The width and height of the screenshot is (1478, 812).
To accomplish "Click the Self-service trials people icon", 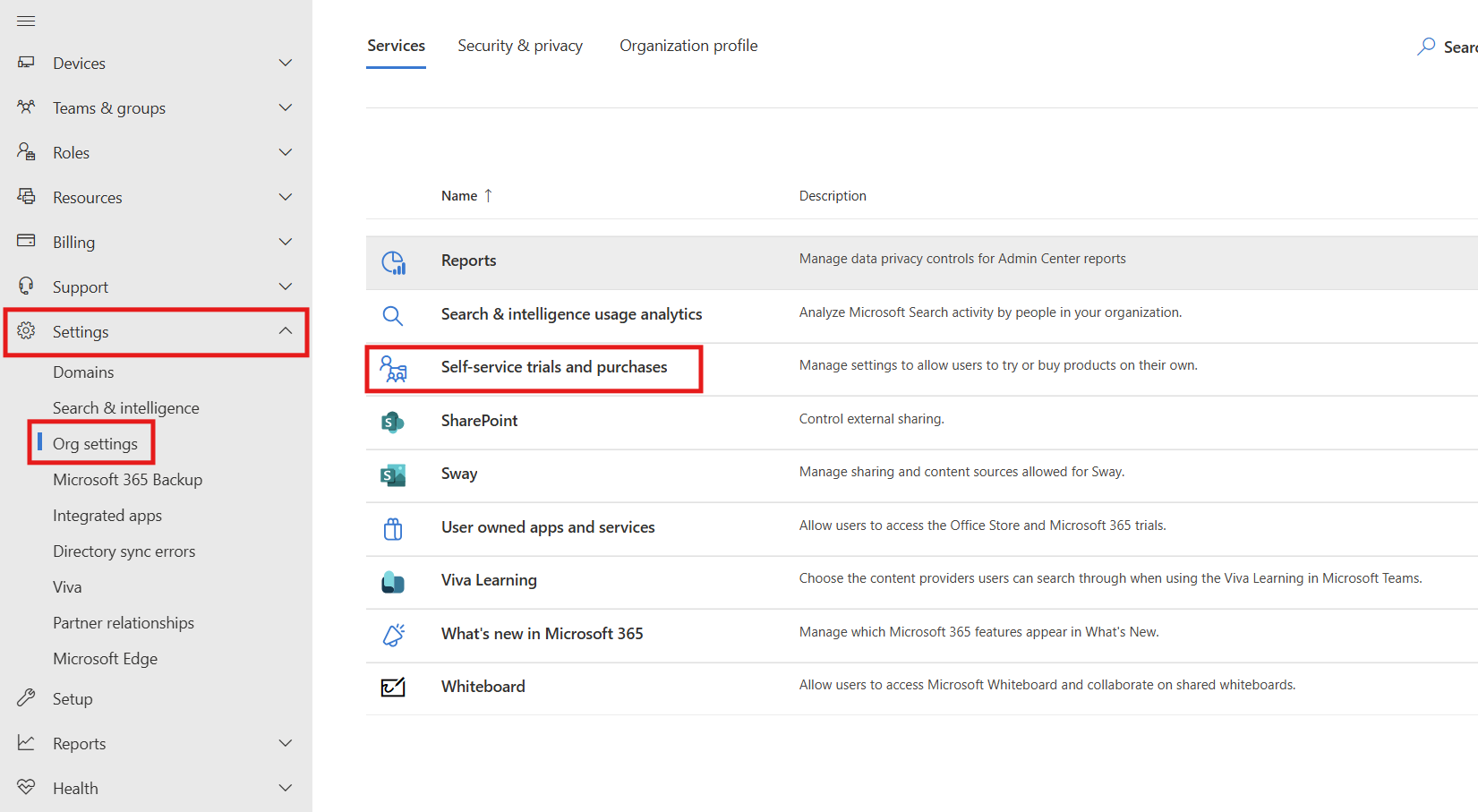I will (393, 369).
